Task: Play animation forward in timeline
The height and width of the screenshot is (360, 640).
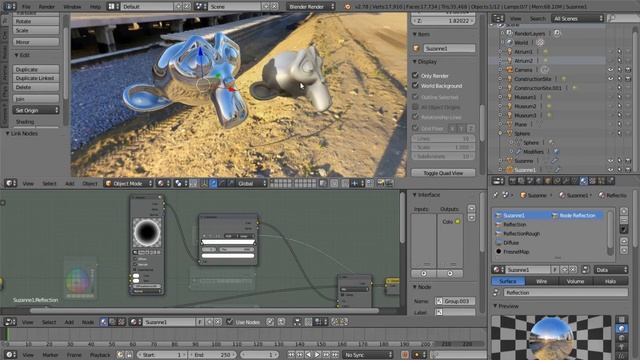Action: click(317, 355)
